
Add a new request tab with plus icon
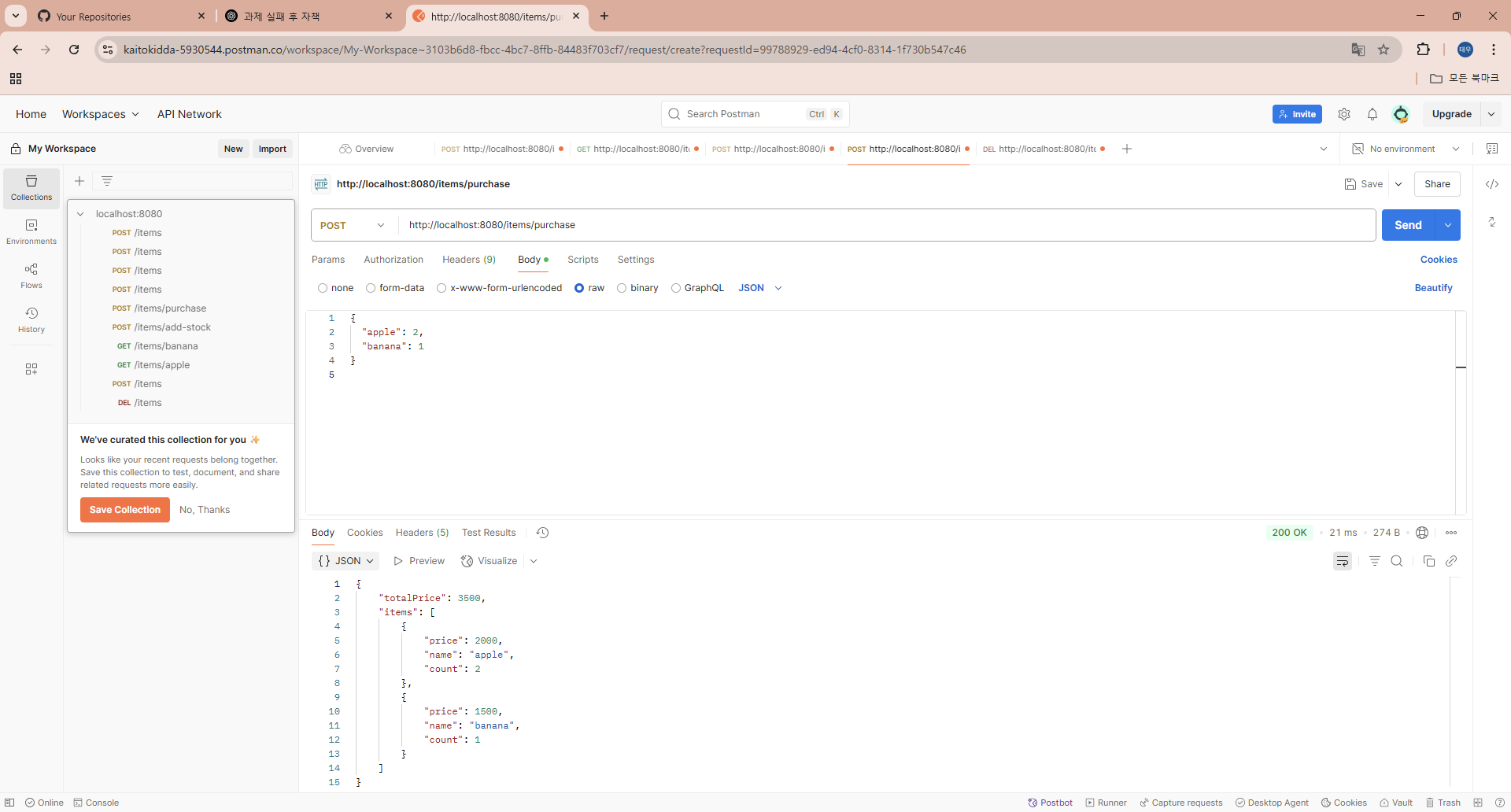coord(1127,149)
